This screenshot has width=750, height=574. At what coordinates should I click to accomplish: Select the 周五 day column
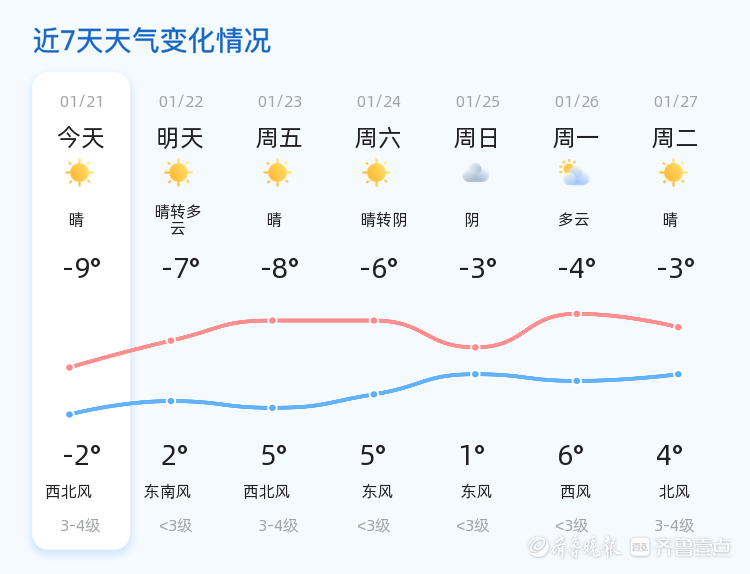point(279,138)
